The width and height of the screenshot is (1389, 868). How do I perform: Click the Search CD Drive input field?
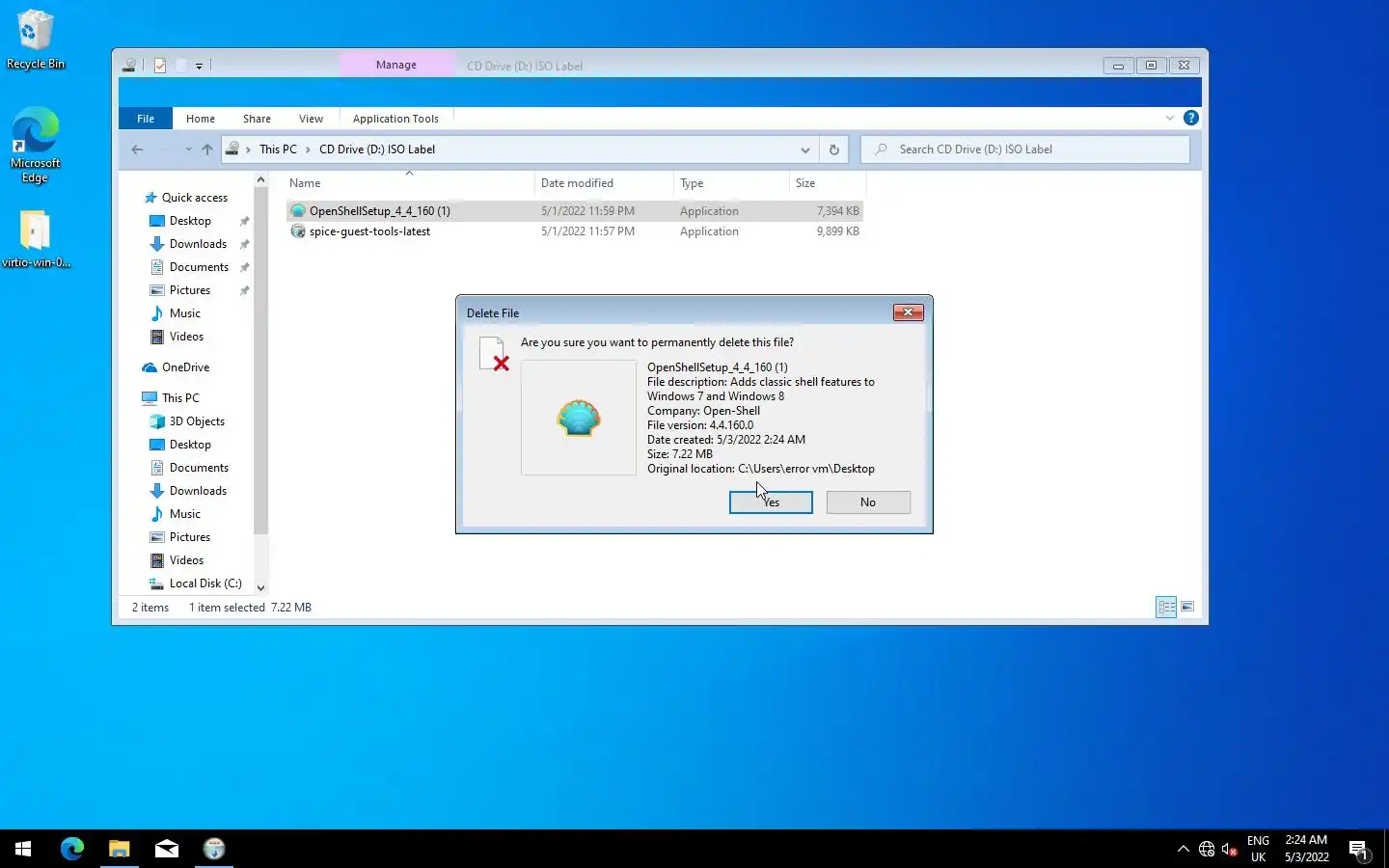[x=1026, y=149]
